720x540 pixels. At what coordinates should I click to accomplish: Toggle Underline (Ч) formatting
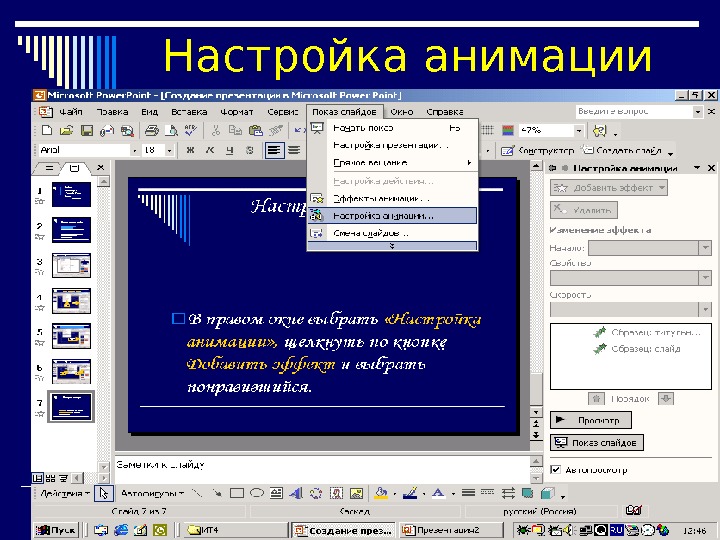tap(230, 150)
